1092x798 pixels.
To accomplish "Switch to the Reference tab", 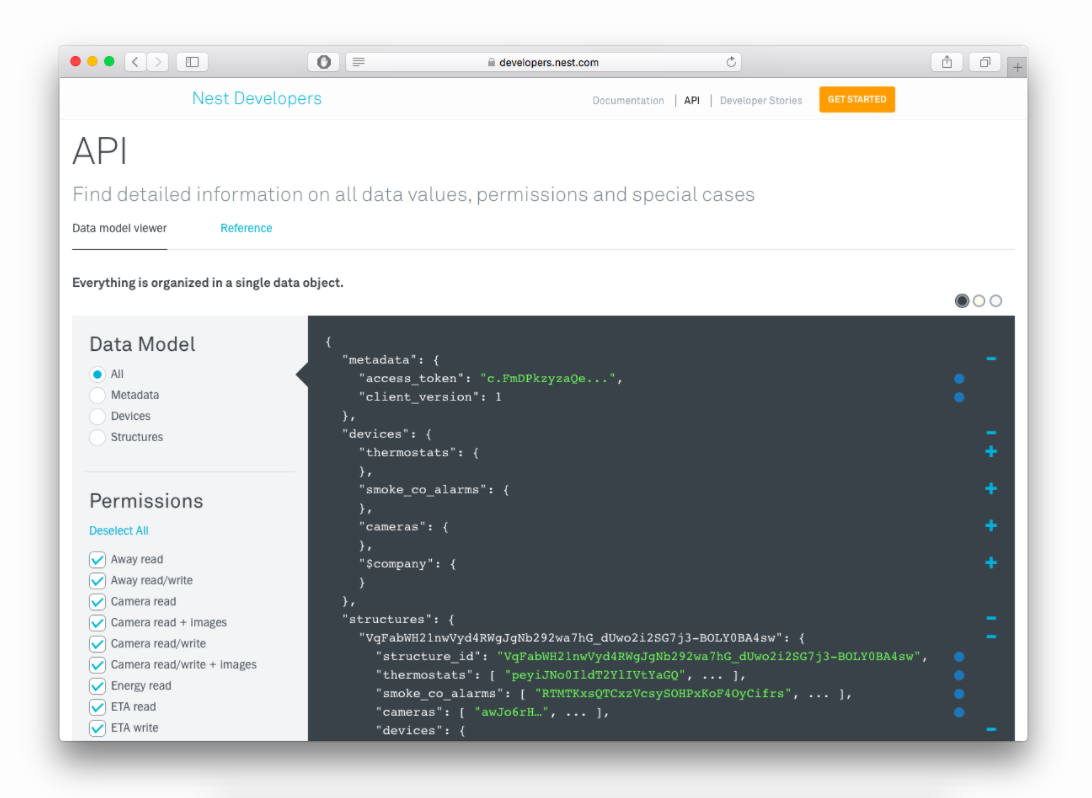I will tap(246, 228).
